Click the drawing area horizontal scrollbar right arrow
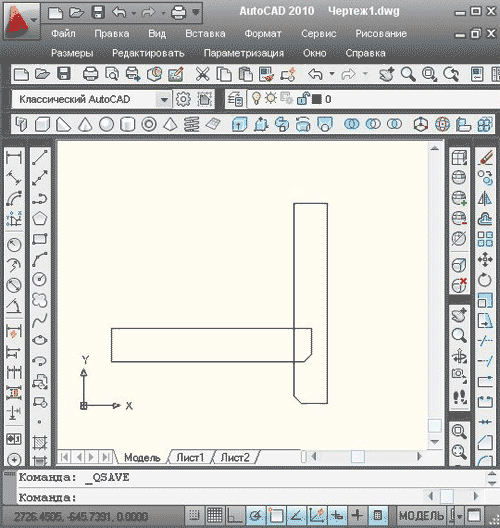 click(x=420, y=457)
